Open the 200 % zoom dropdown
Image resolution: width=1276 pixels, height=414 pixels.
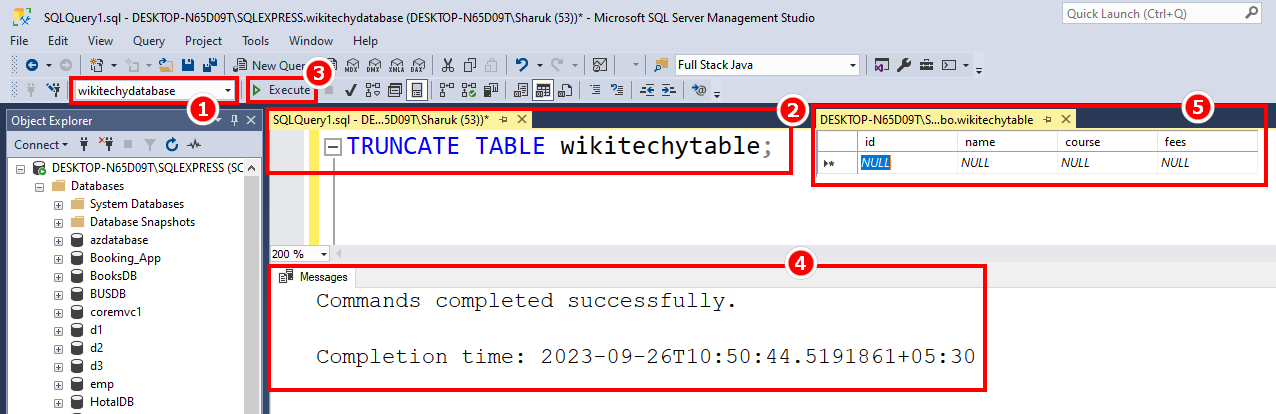(323, 254)
